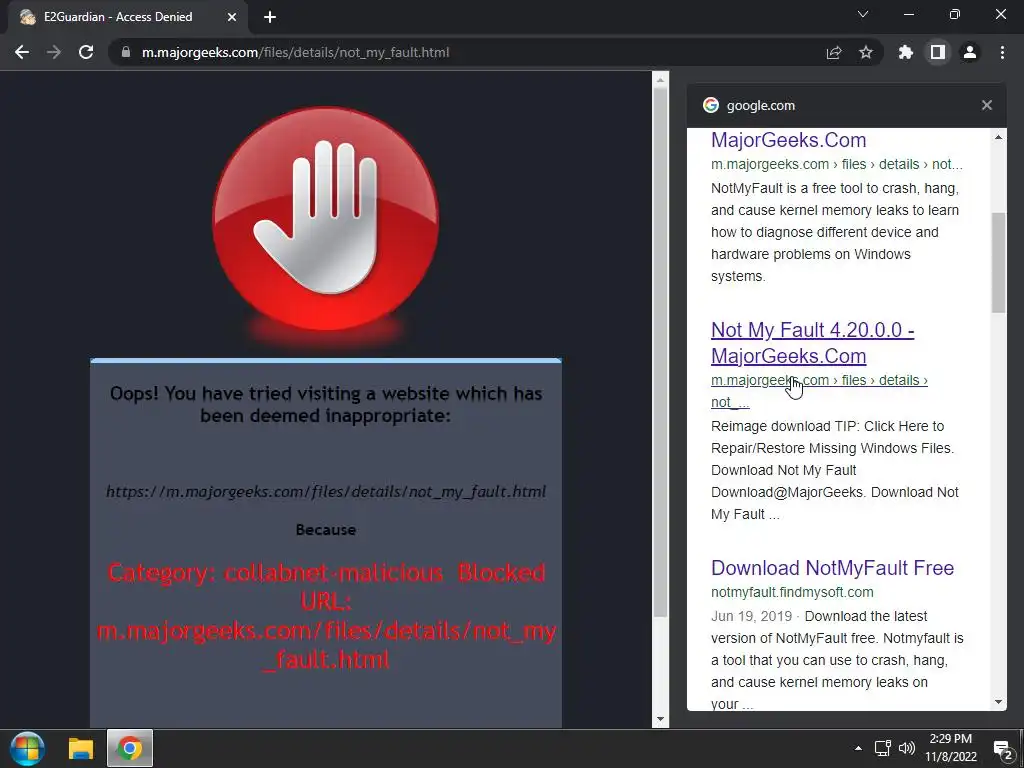Image resolution: width=1024 pixels, height=768 pixels.
Task: Click side panel scrollbar down arrow
Action: (998, 702)
